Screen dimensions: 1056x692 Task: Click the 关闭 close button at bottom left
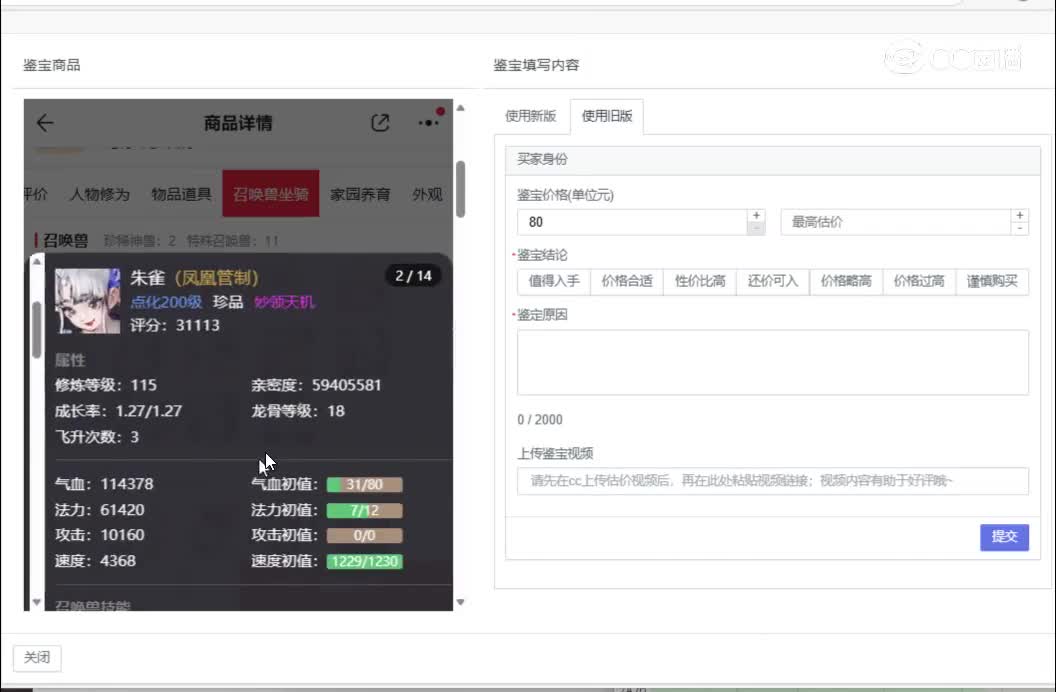click(36, 657)
